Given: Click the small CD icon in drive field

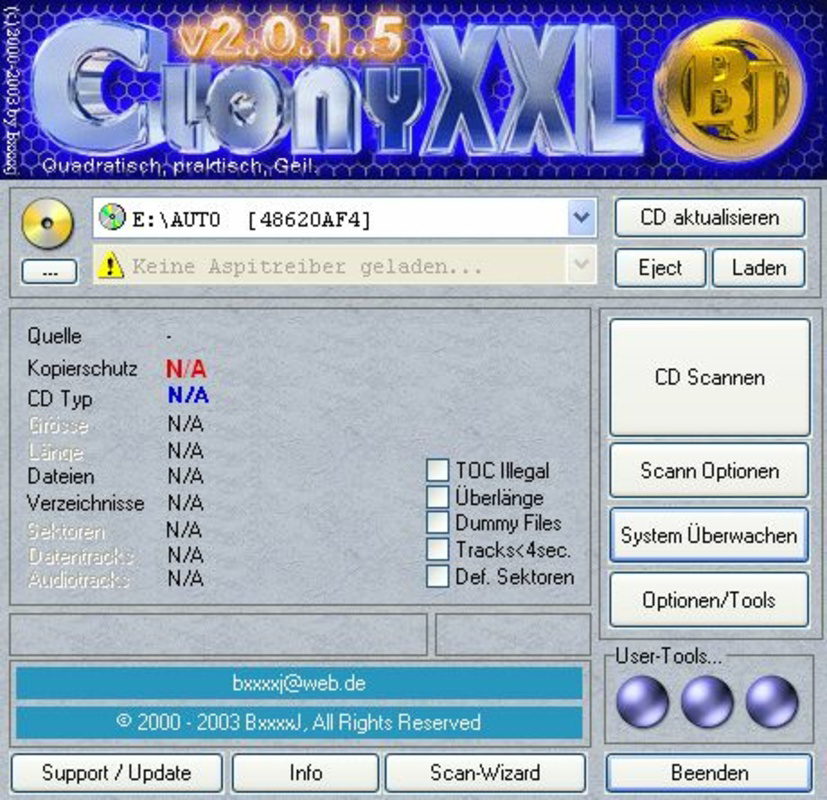Looking at the screenshot, I should coord(112,217).
